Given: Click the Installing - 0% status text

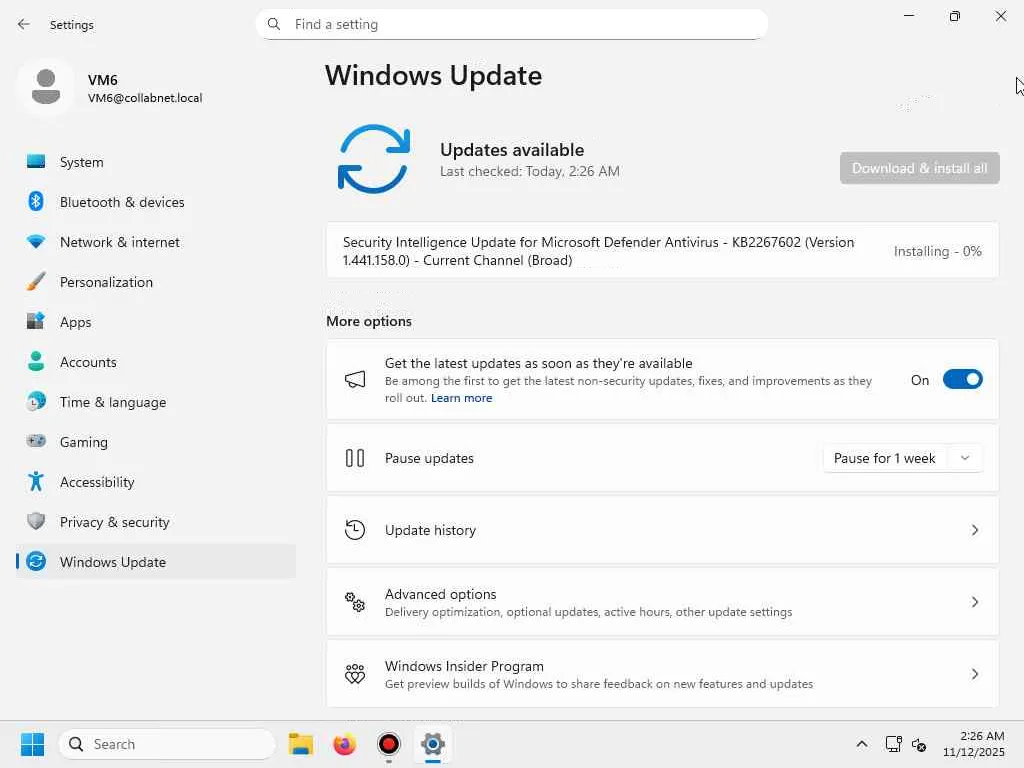Looking at the screenshot, I should [x=937, y=251].
